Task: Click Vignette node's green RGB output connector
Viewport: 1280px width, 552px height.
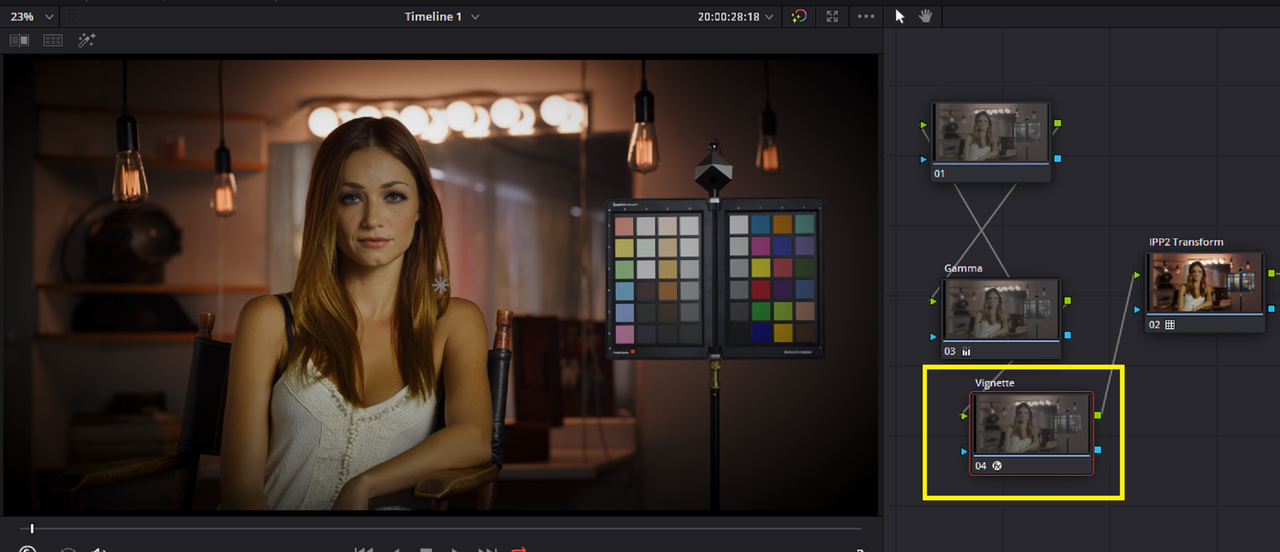Action: (x=1098, y=415)
